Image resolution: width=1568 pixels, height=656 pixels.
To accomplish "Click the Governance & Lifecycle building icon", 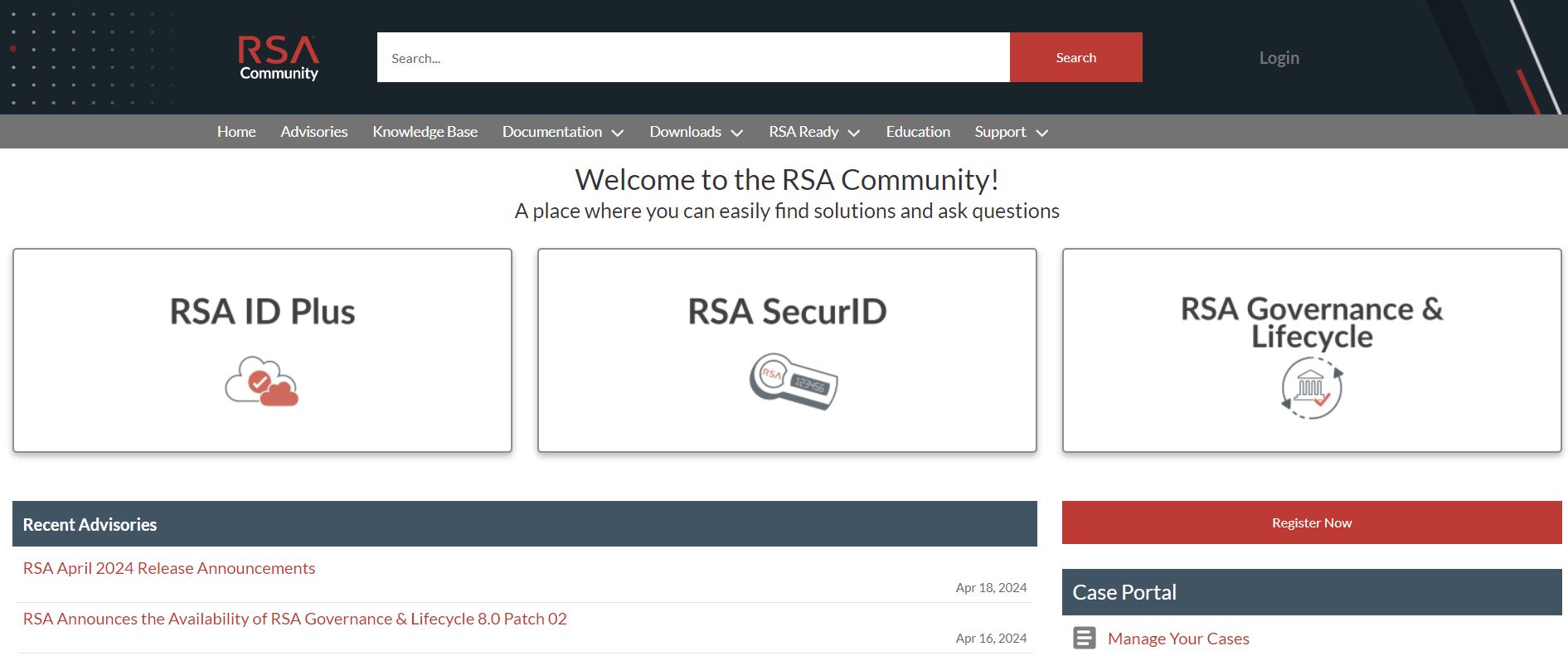I will (x=1312, y=387).
